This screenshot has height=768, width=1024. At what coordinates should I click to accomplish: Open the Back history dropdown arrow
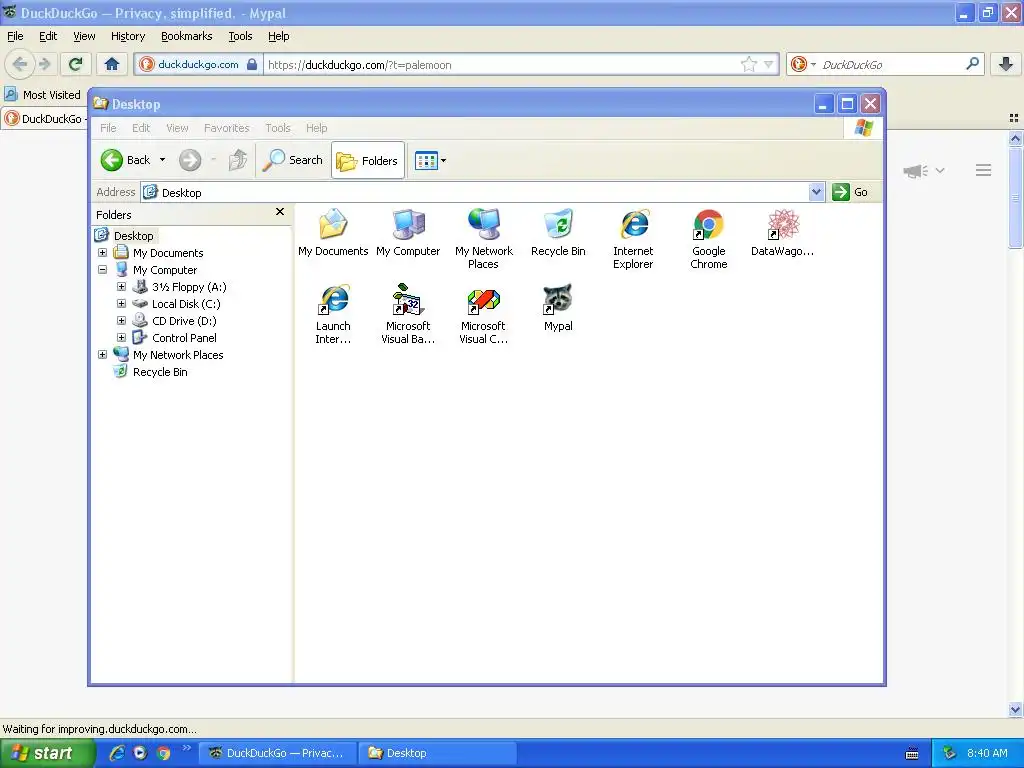pyautogui.click(x=163, y=160)
